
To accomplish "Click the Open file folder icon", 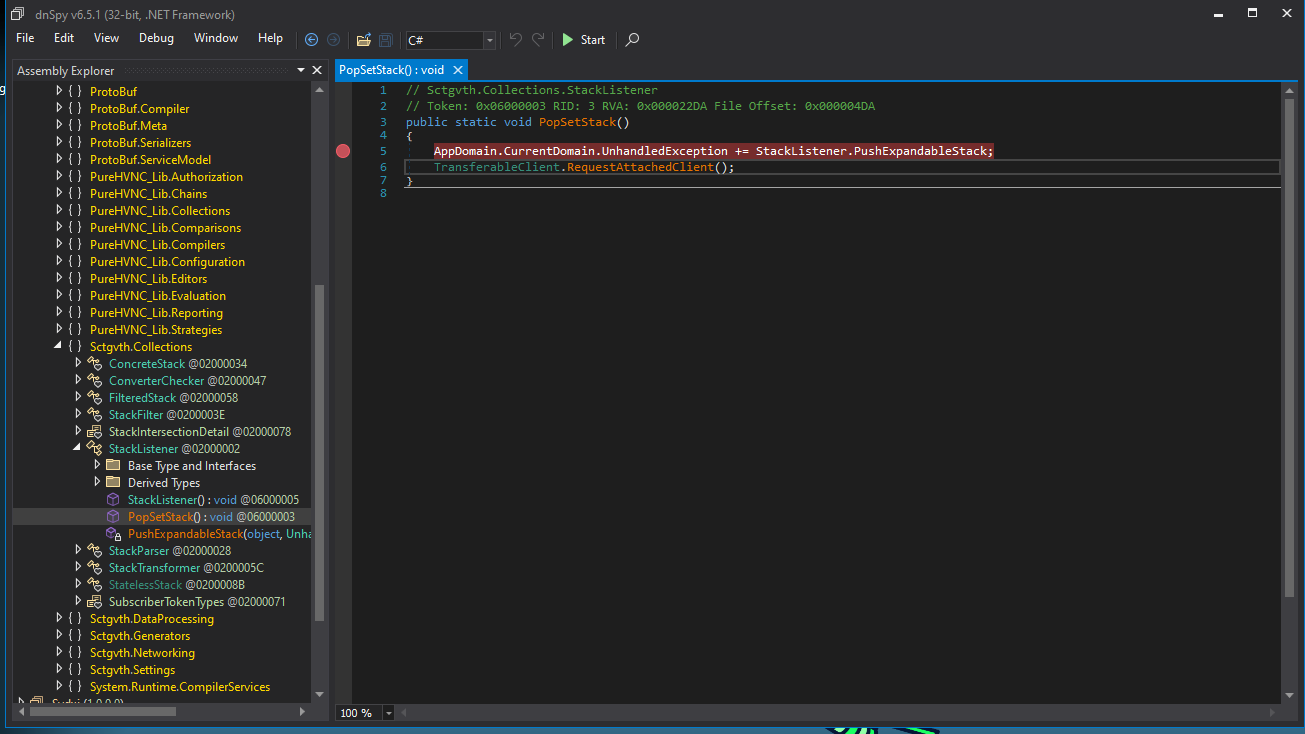I will [x=363, y=40].
